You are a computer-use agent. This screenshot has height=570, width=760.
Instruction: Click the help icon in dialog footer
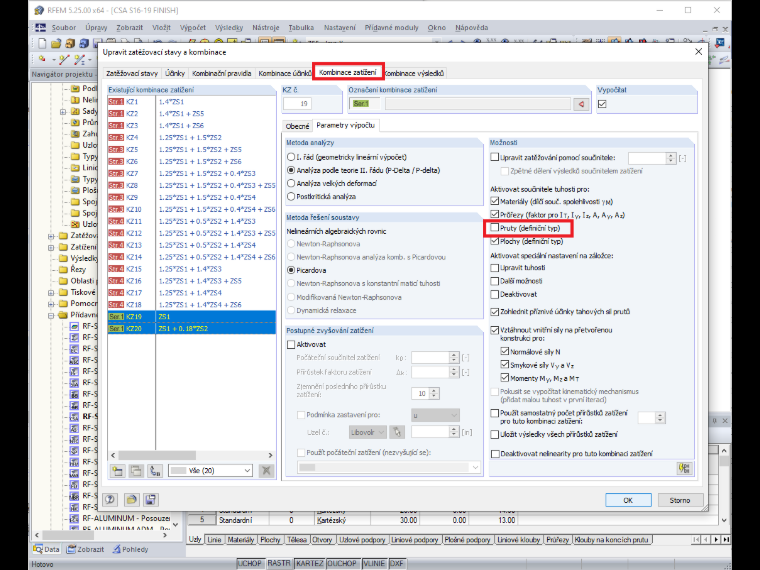coord(110,500)
